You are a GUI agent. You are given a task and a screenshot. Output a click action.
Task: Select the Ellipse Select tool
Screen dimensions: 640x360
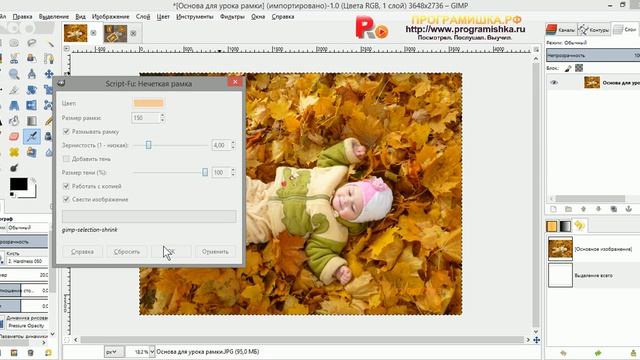(x=14, y=42)
